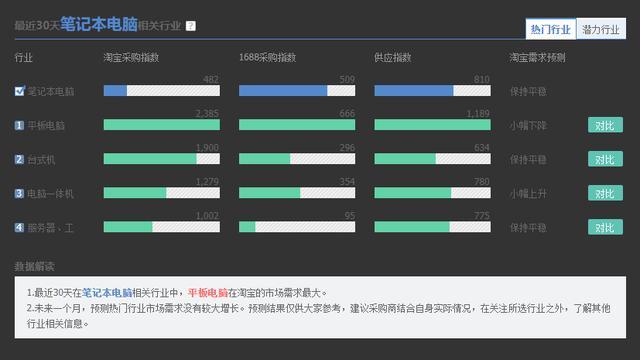640x360 pixels.
Task: Click the 数据解读 section heading
Action: 35,267
